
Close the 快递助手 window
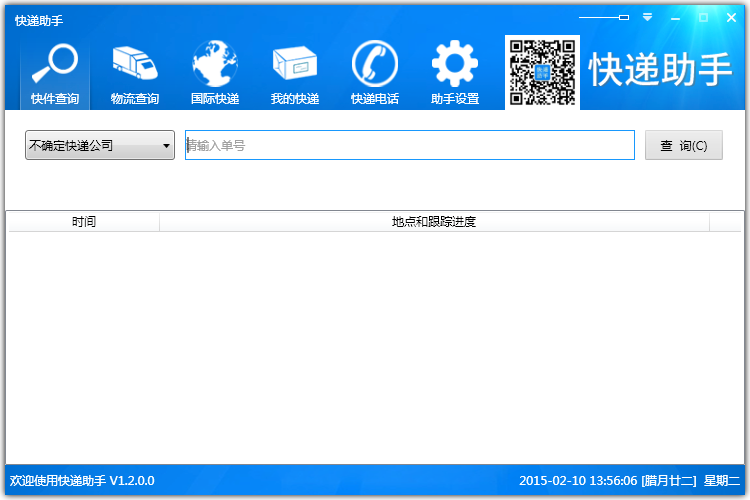[x=731, y=18]
